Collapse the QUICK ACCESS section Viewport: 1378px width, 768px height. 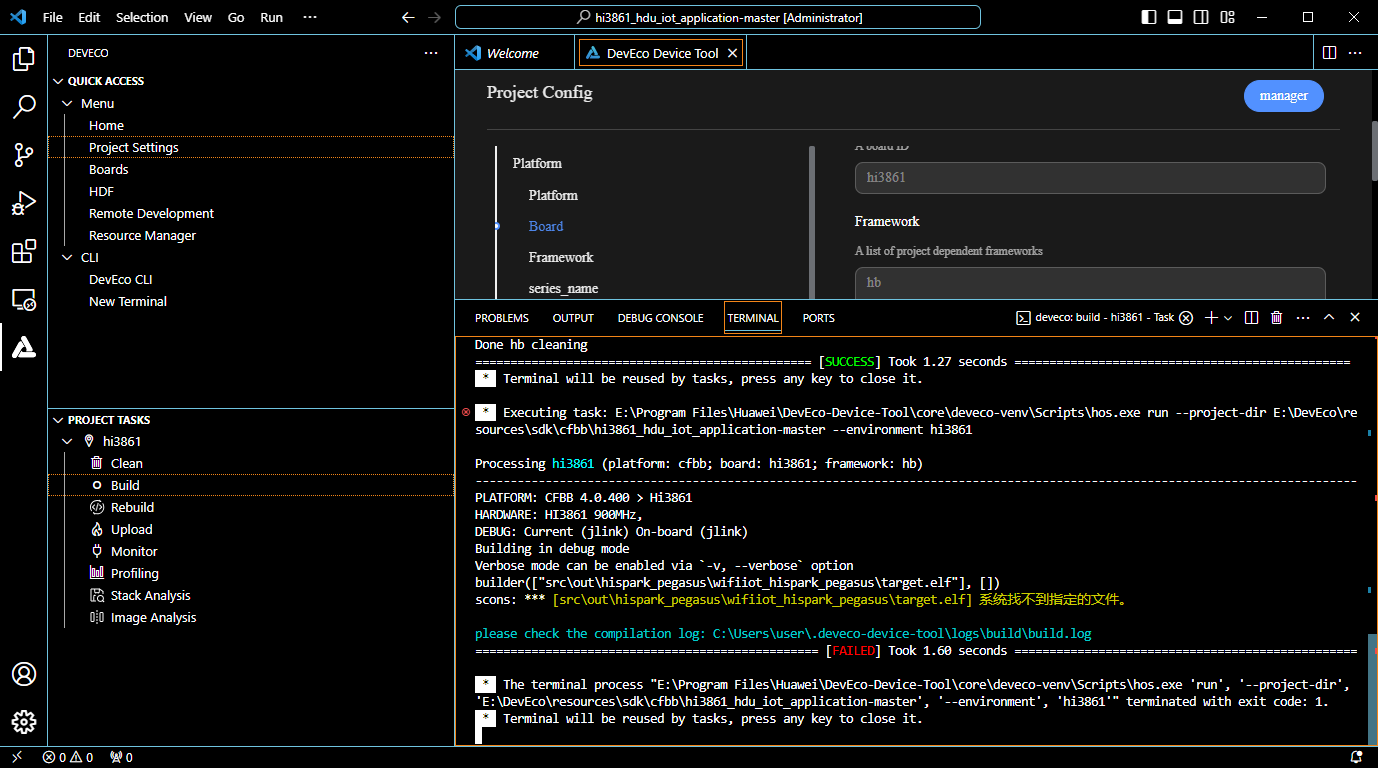coord(58,81)
